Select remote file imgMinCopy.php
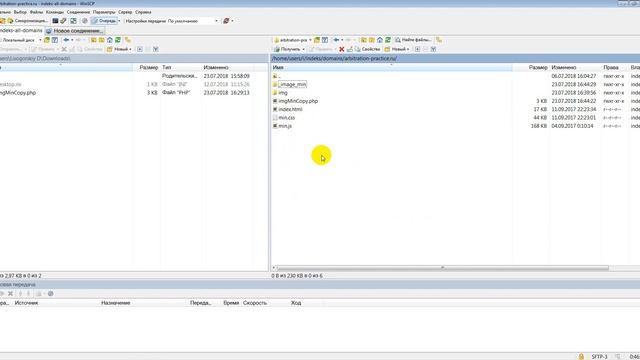 298,101
